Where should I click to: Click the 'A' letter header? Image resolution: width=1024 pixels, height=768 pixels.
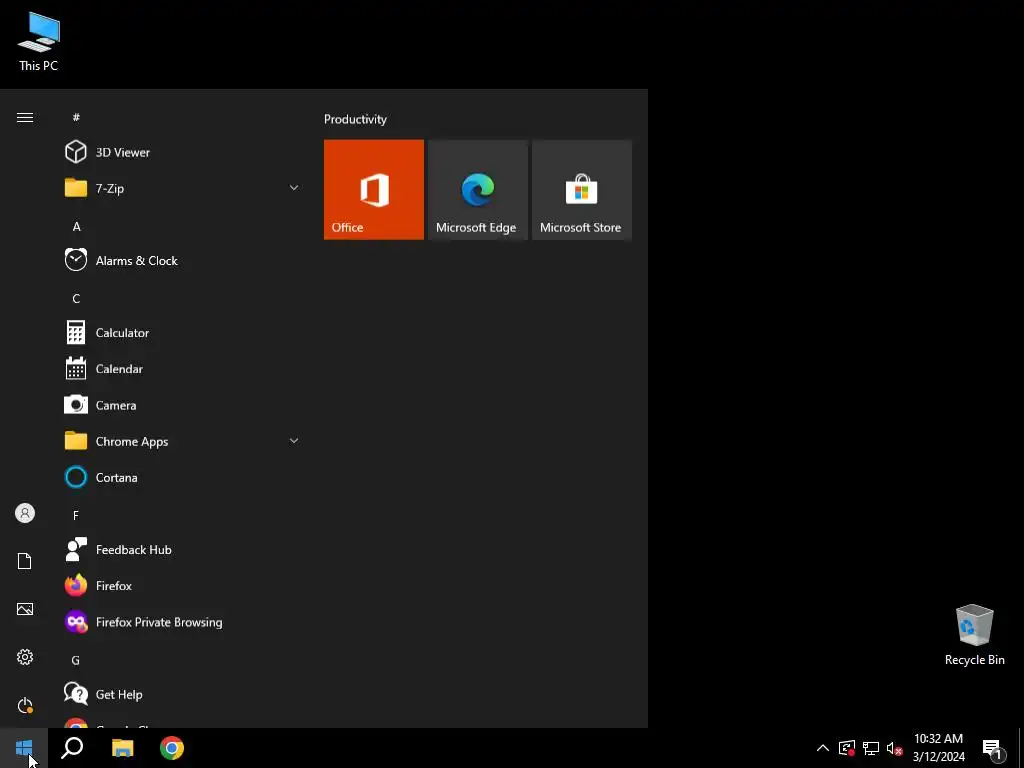pyautogui.click(x=76, y=227)
